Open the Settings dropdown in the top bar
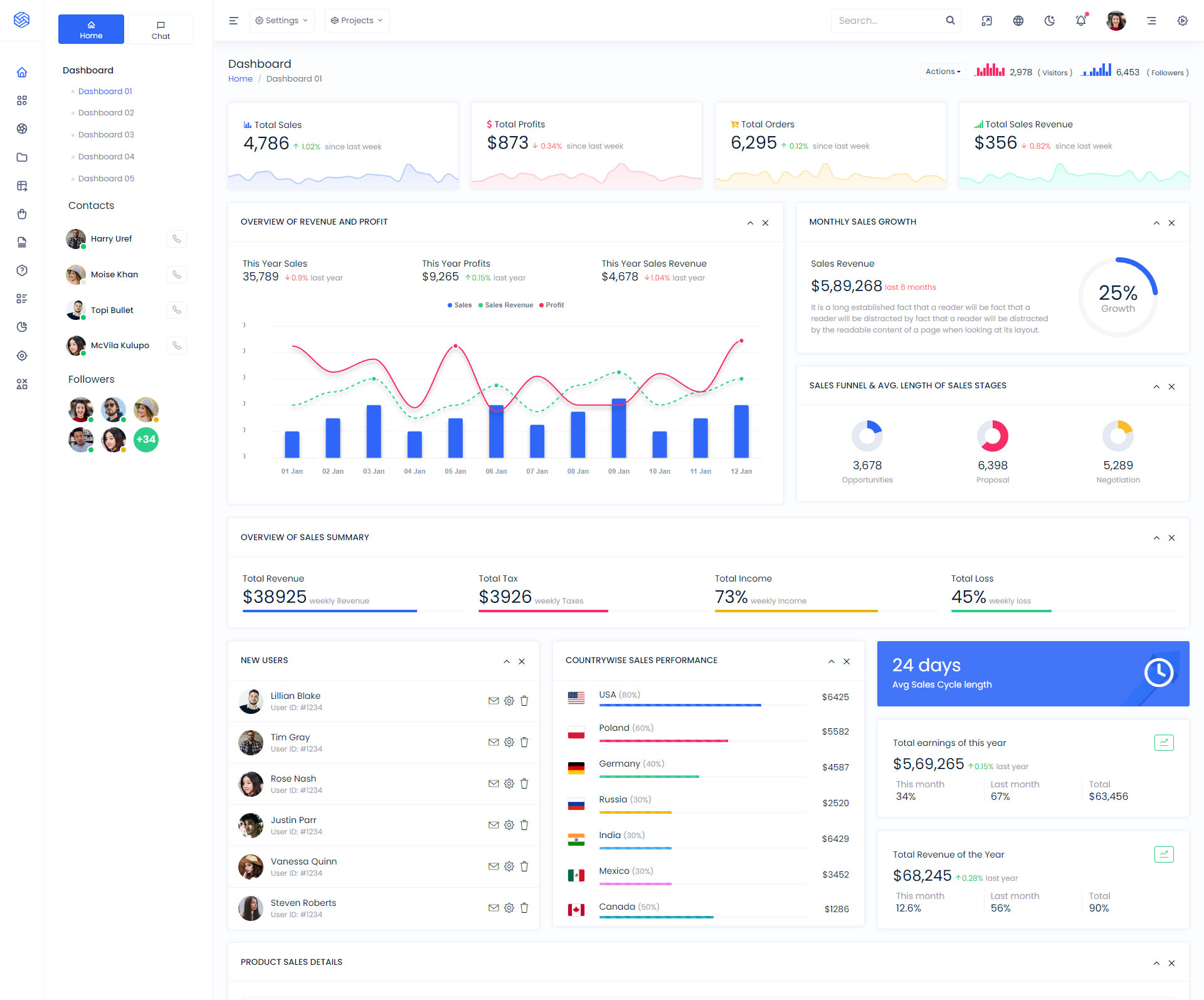 [282, 21]
